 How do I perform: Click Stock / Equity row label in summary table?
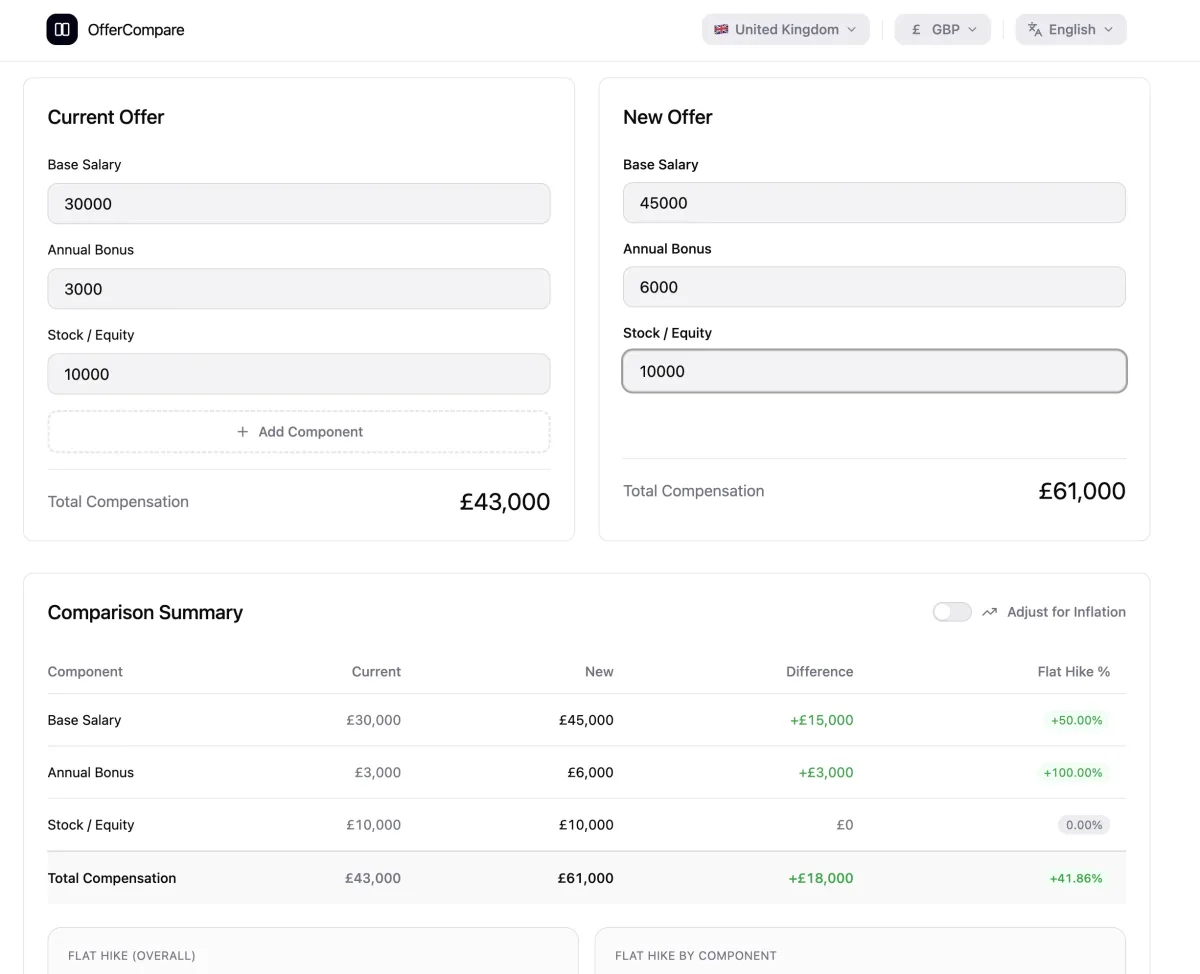(x=91, y=825)
